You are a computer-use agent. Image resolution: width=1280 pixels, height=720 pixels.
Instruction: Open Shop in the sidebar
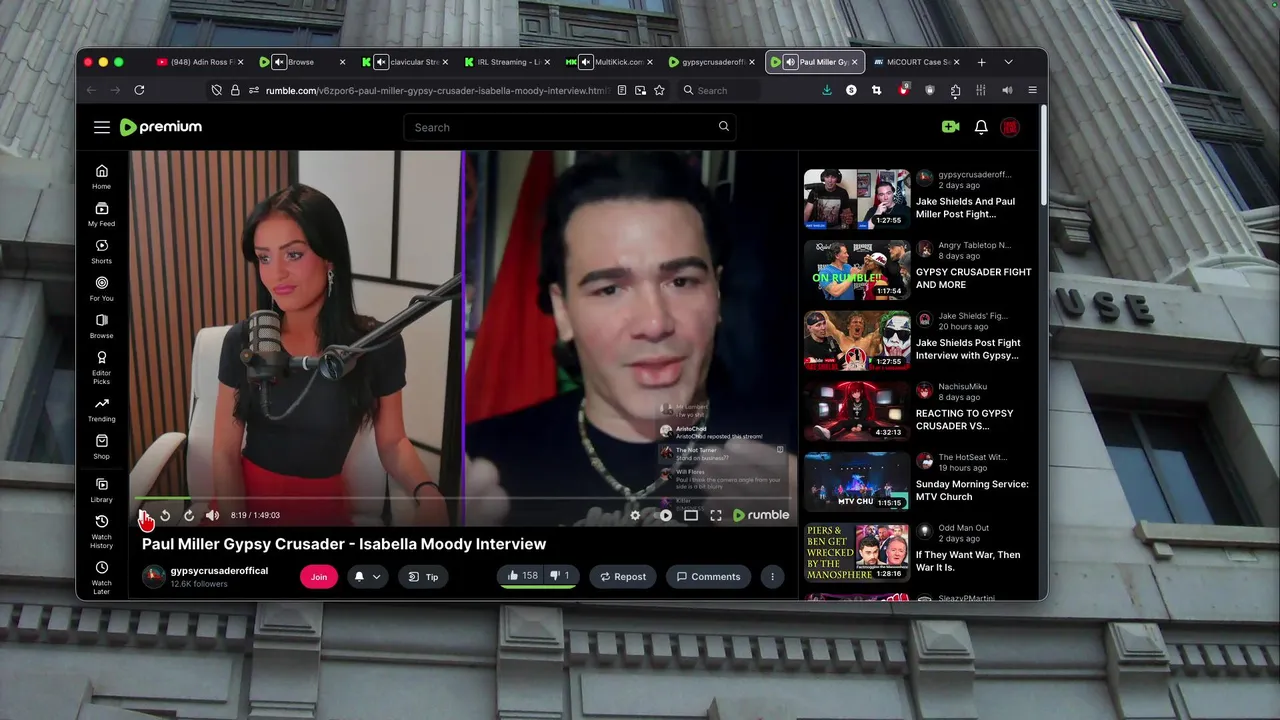(x=102, y=447)
